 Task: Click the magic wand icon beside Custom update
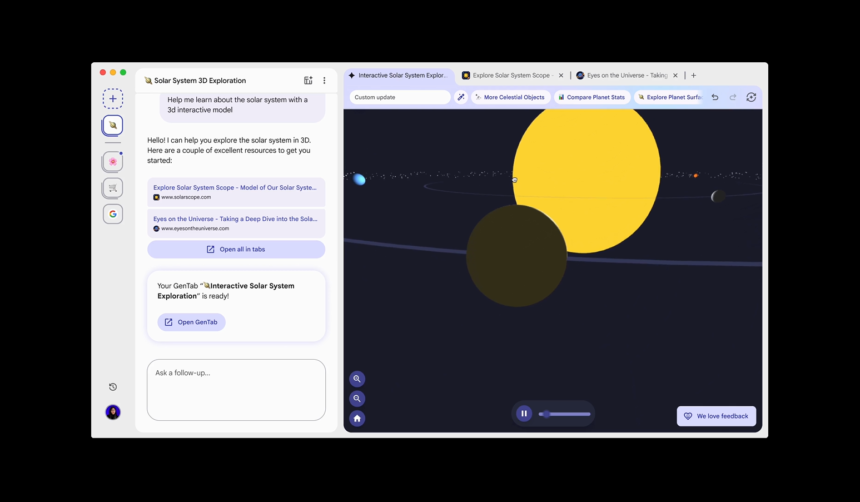click(461, 97)
